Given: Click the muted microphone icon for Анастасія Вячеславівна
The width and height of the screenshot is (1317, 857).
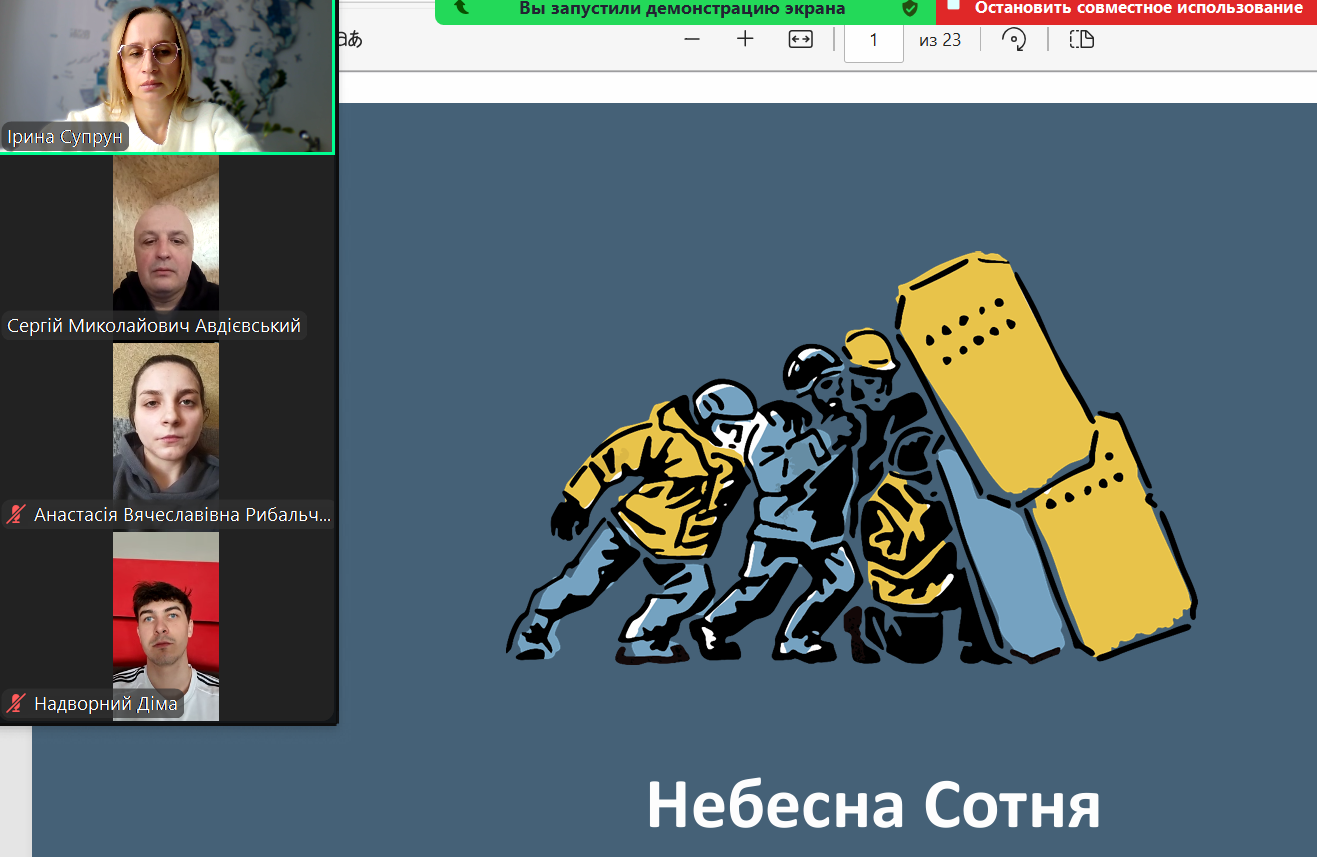Looking at the screenshot, I should click(16, 515).
